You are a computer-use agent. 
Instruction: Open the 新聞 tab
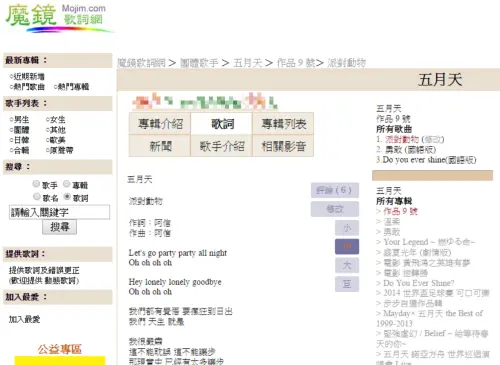(160, 146)
